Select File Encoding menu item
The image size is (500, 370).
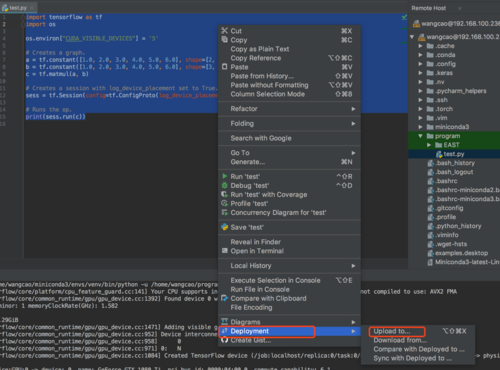[x=289, y=307]
